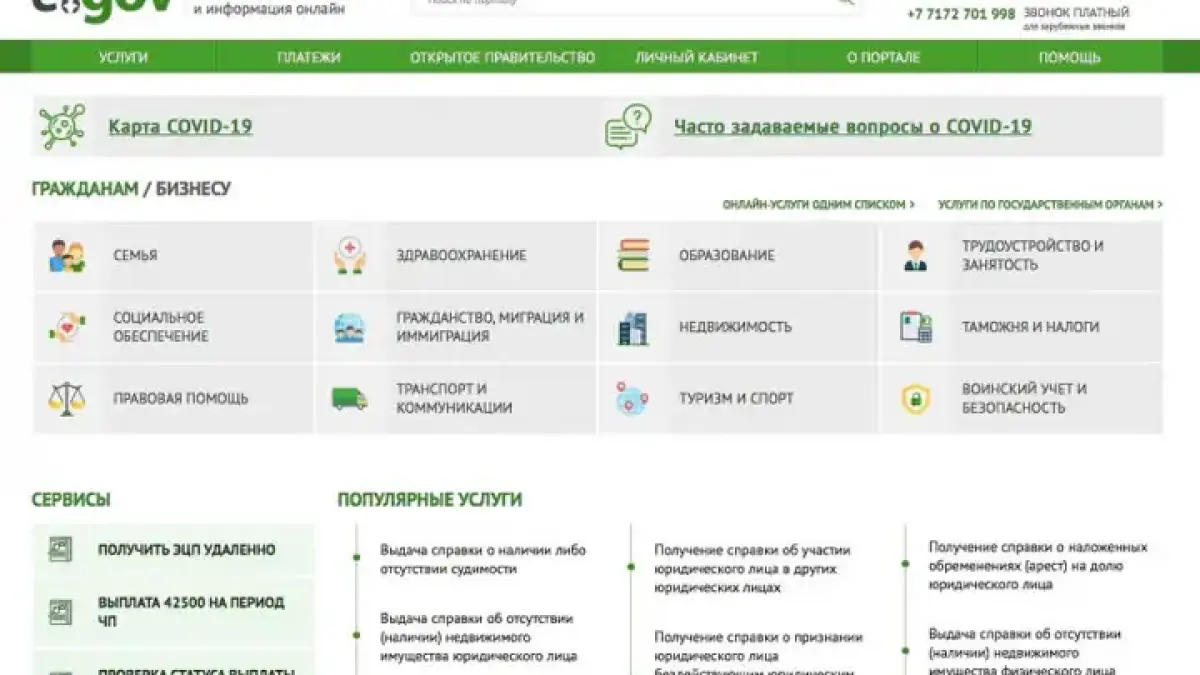Select the Семья category label
The width and height of the screenshot is (1200, 675).
pyautogui.click(x=135, y=256)
